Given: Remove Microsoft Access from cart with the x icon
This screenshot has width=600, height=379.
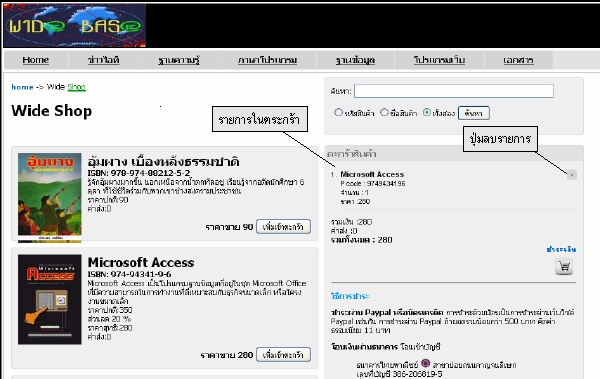Looking at the screenshot, I should [572, 175].
